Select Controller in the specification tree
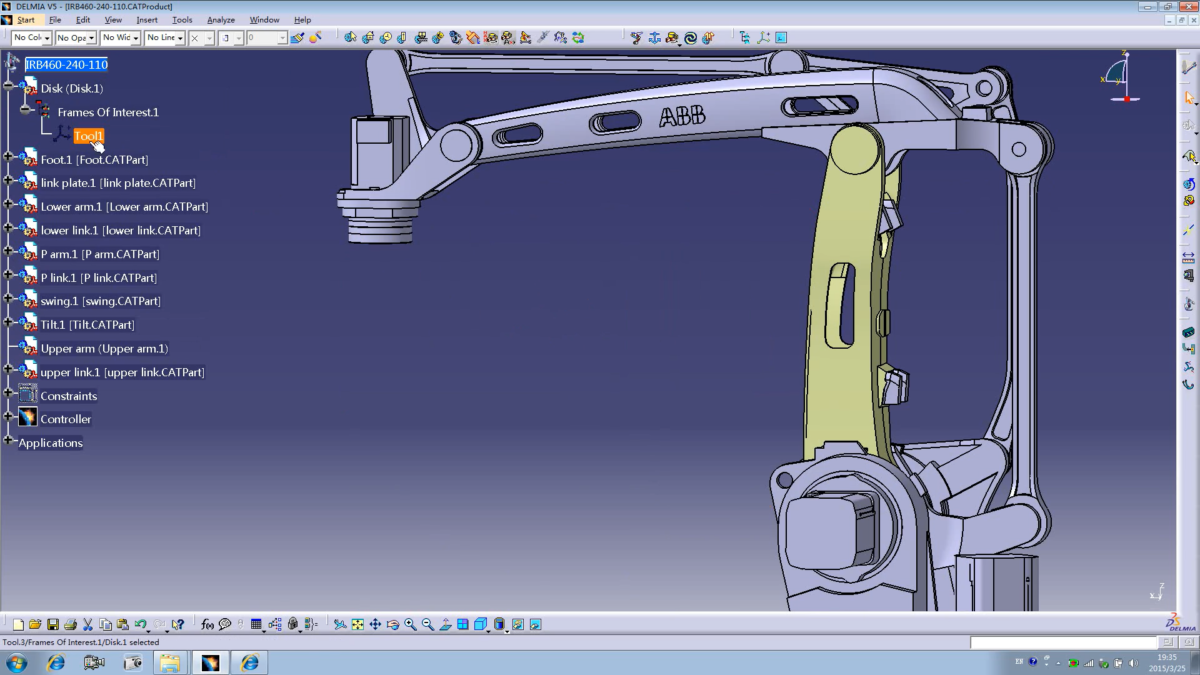This screenshot has width=1200, height=675. [x=65, y=419]
